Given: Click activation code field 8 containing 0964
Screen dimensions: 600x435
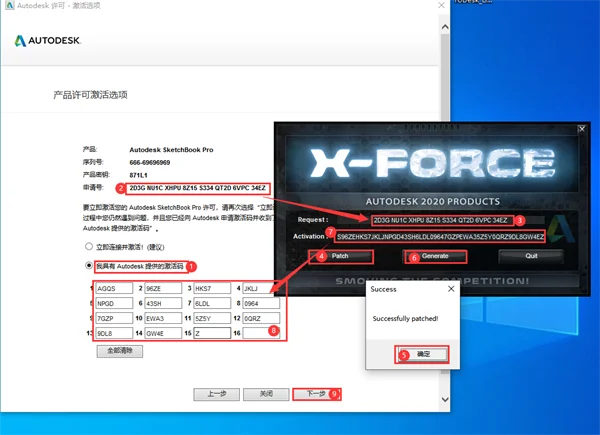Looking at the screenshot, I should (x=261, y=303).
